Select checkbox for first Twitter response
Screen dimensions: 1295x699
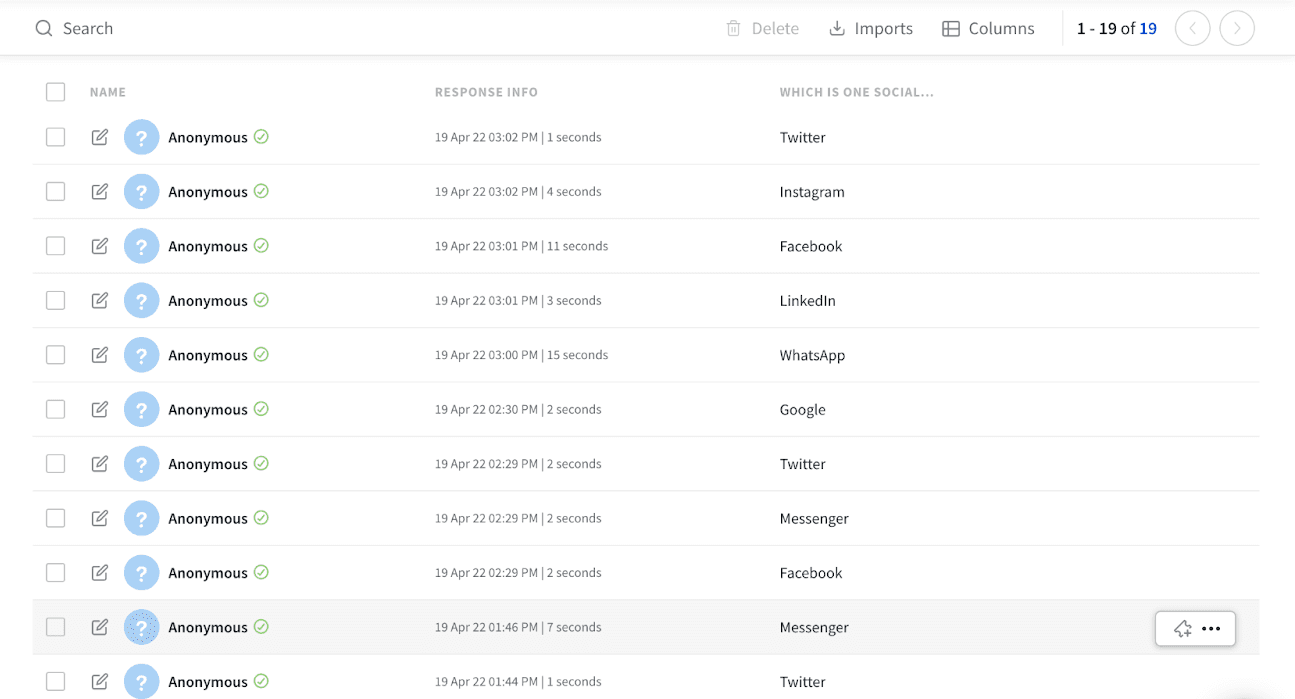tap(56, 137)
